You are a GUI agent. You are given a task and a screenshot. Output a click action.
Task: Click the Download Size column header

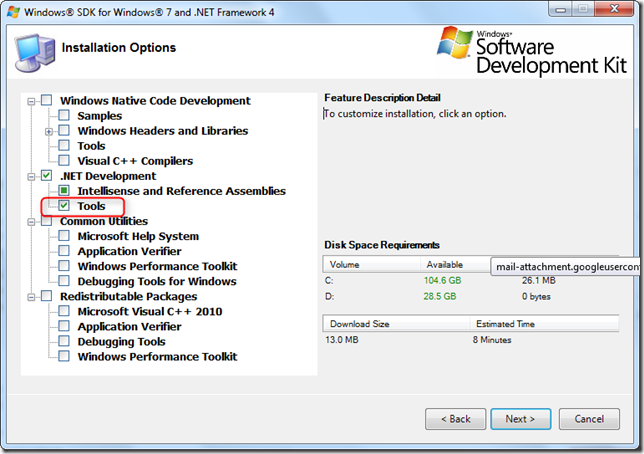396,324
